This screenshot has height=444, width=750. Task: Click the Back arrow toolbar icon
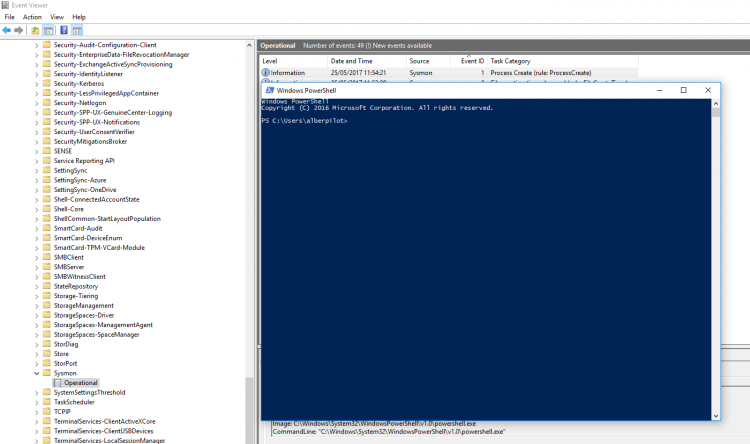click(x=7, y=30)
